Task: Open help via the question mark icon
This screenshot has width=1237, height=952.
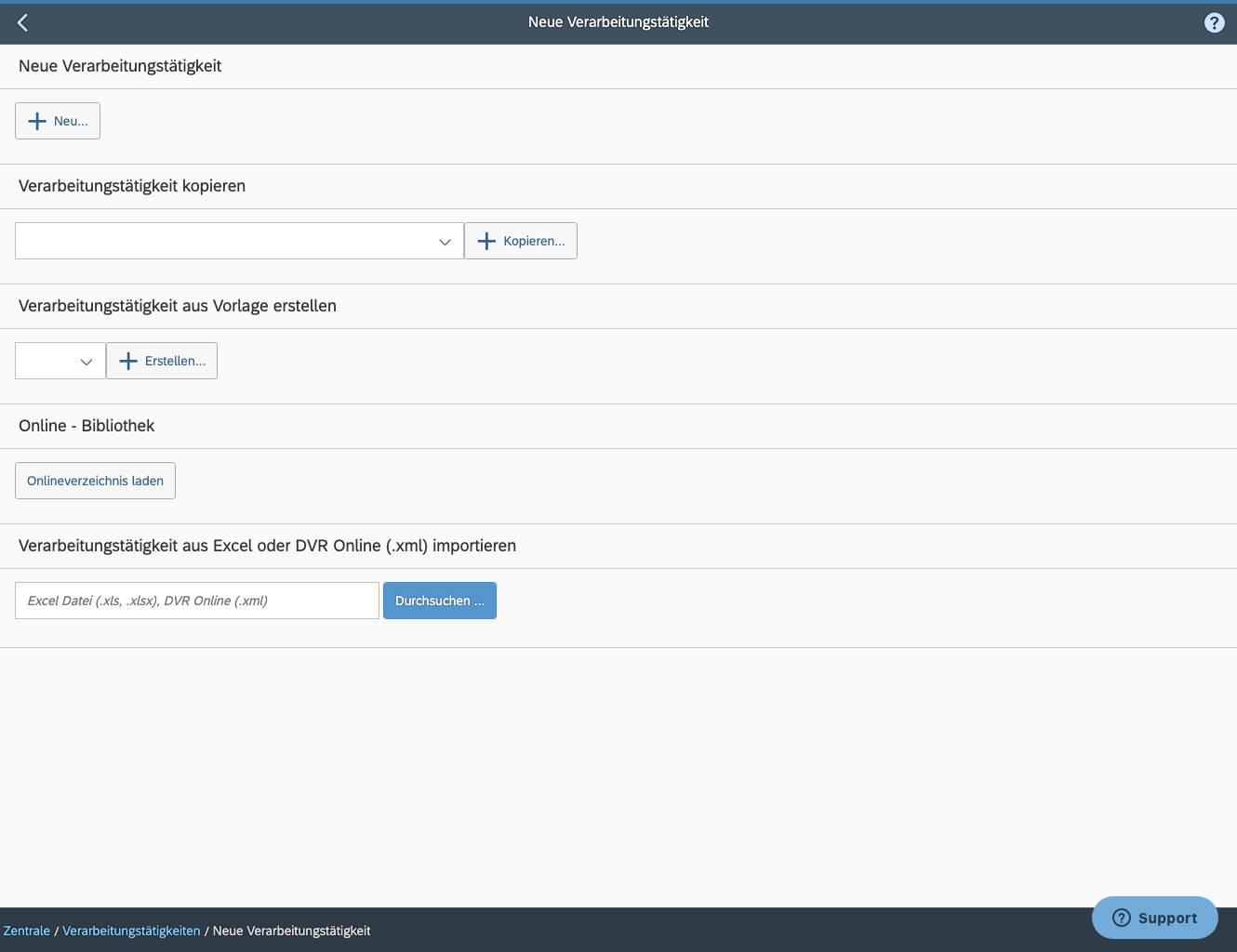Action: 1214,21
